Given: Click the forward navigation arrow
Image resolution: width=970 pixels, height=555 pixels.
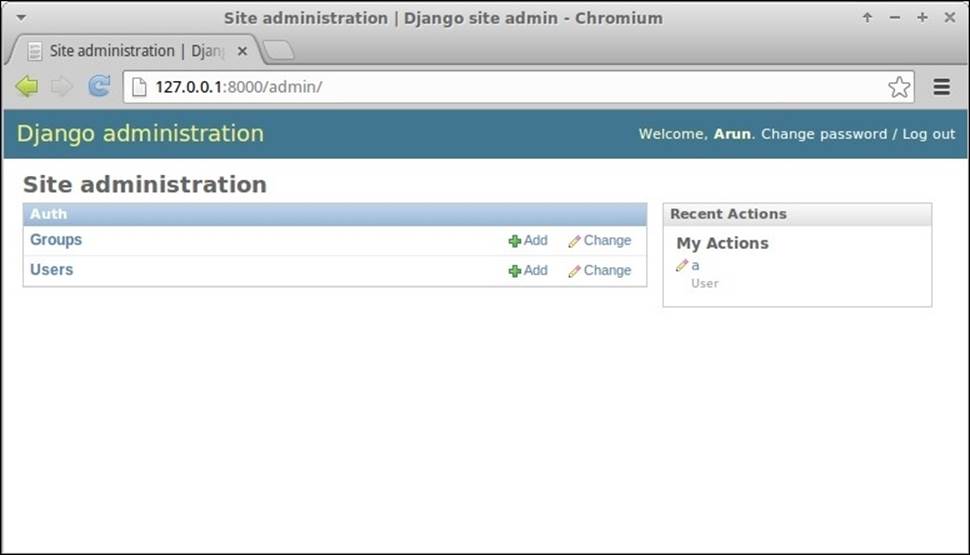Looking at the screenshot, I should click(62, 87).
